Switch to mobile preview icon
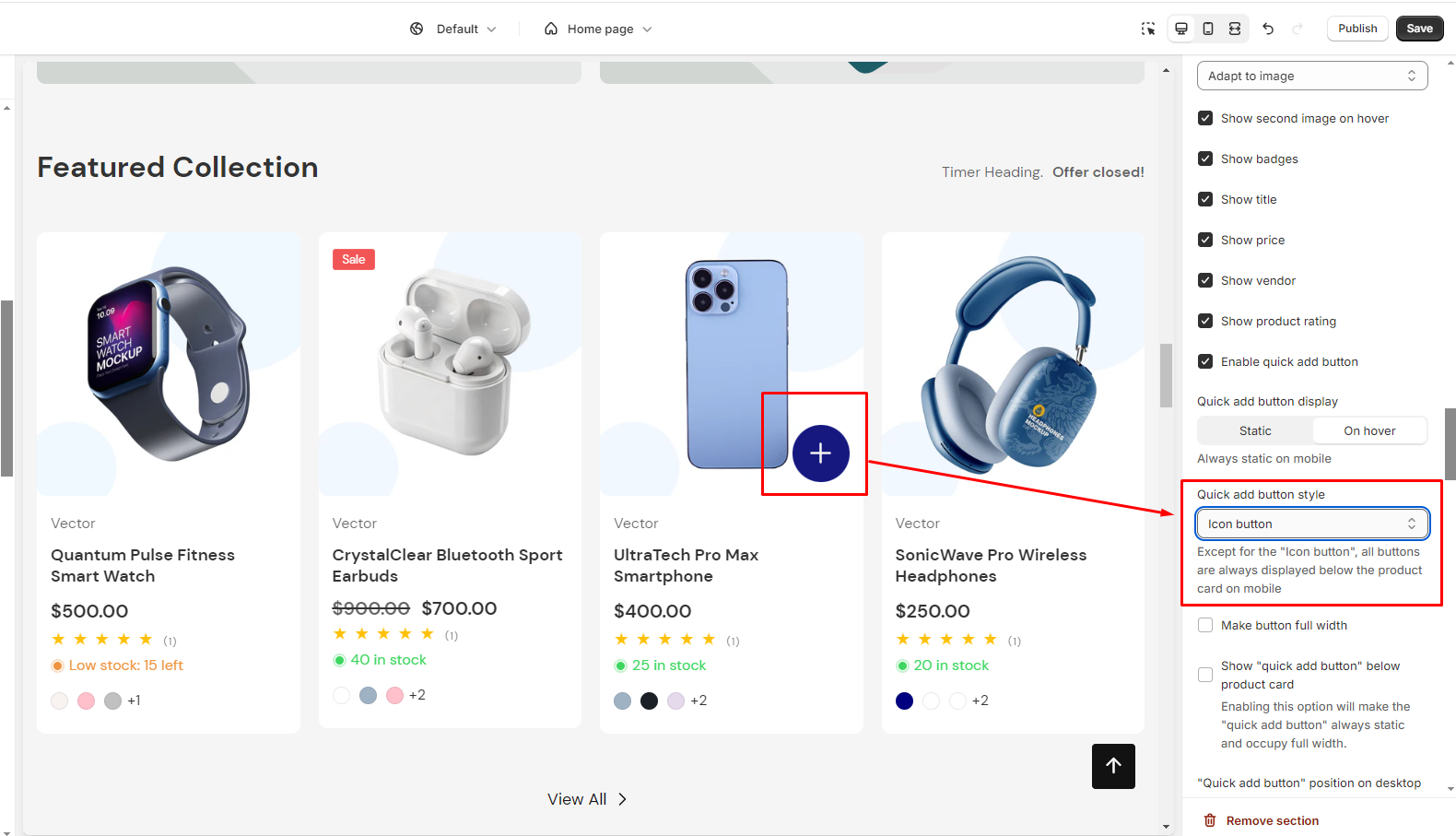Viewport: 1456px width, 836px height. 1207,29
